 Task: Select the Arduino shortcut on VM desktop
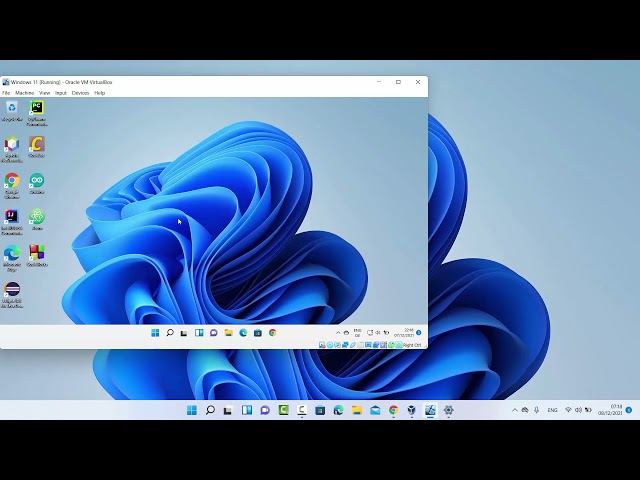click(x=37, y=183)
